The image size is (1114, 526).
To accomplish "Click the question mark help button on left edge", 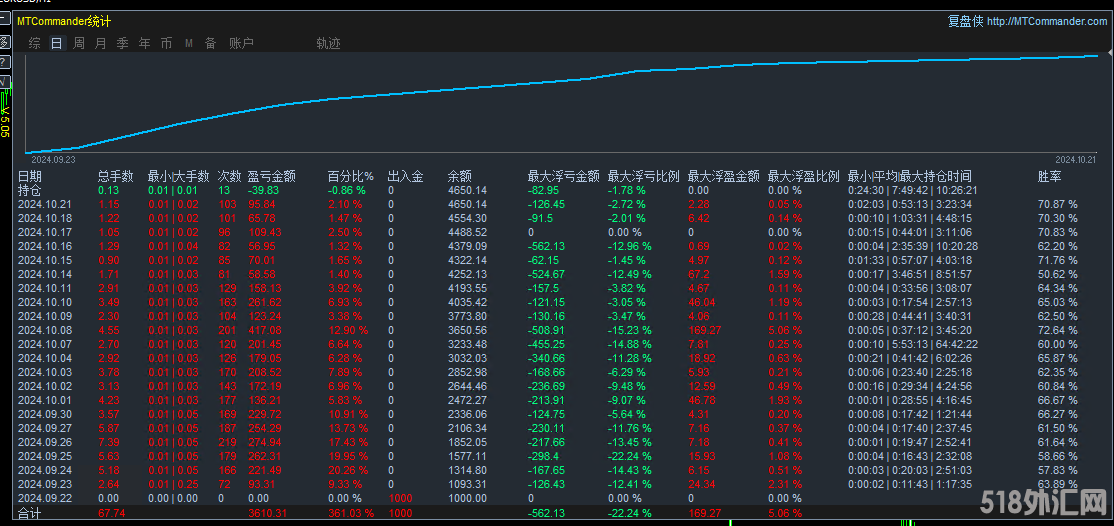I will coord(4,61).
